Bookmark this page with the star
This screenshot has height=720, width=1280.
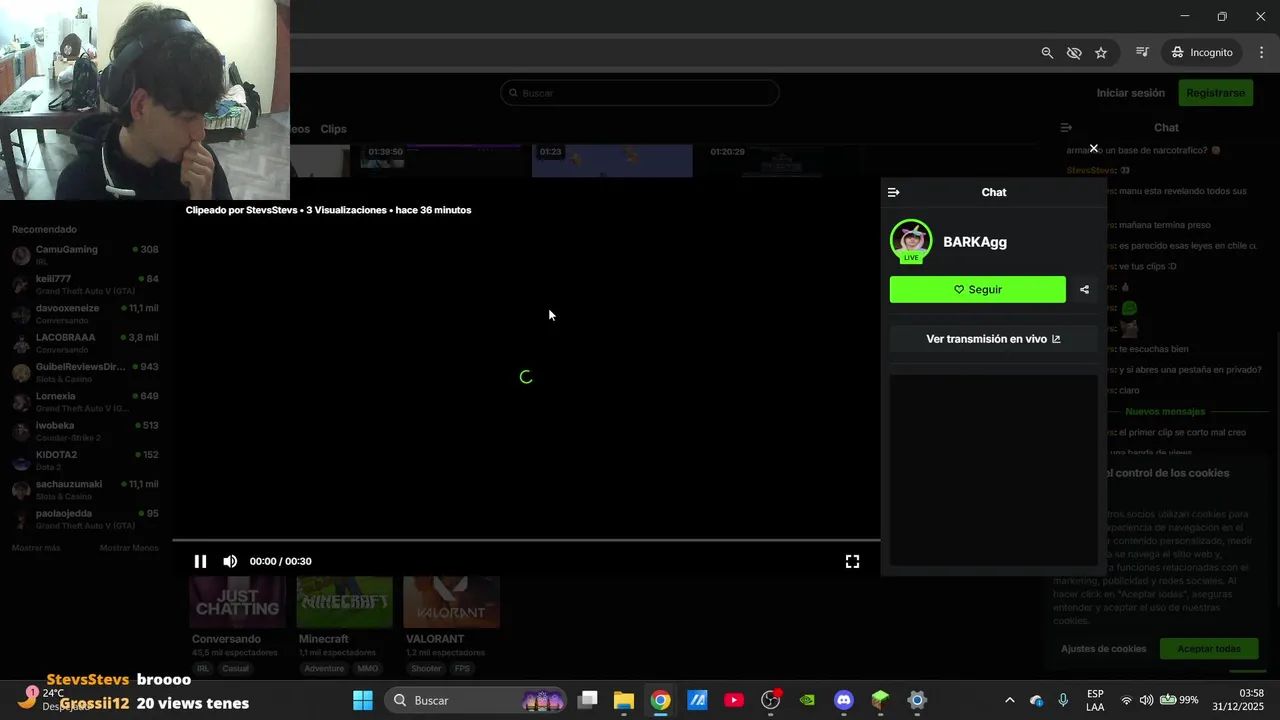coord(1101,52)
